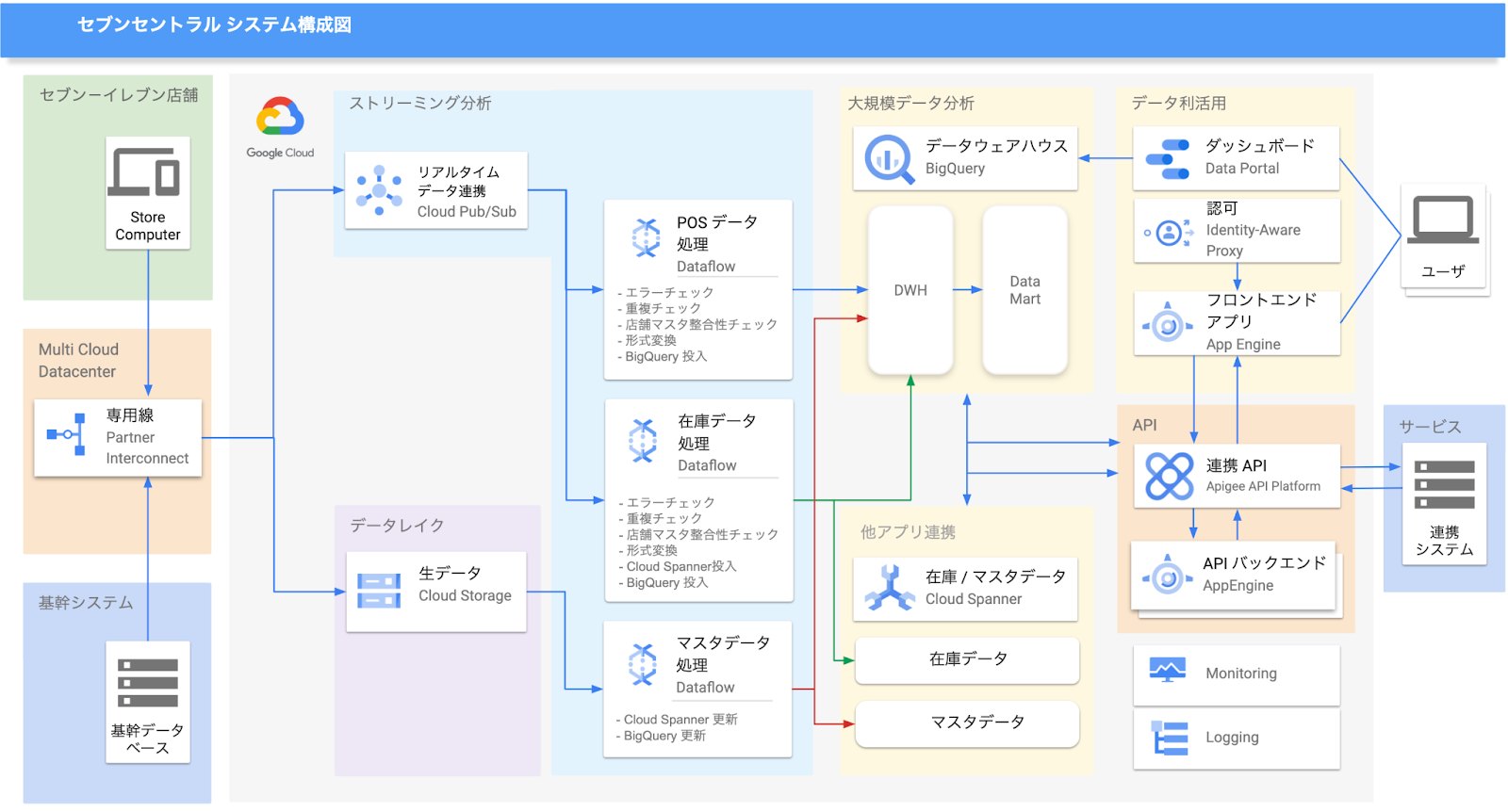Screen dimensions: 1508x812
Task: Click the サービス group label
Action: [x=1430, y=427]
